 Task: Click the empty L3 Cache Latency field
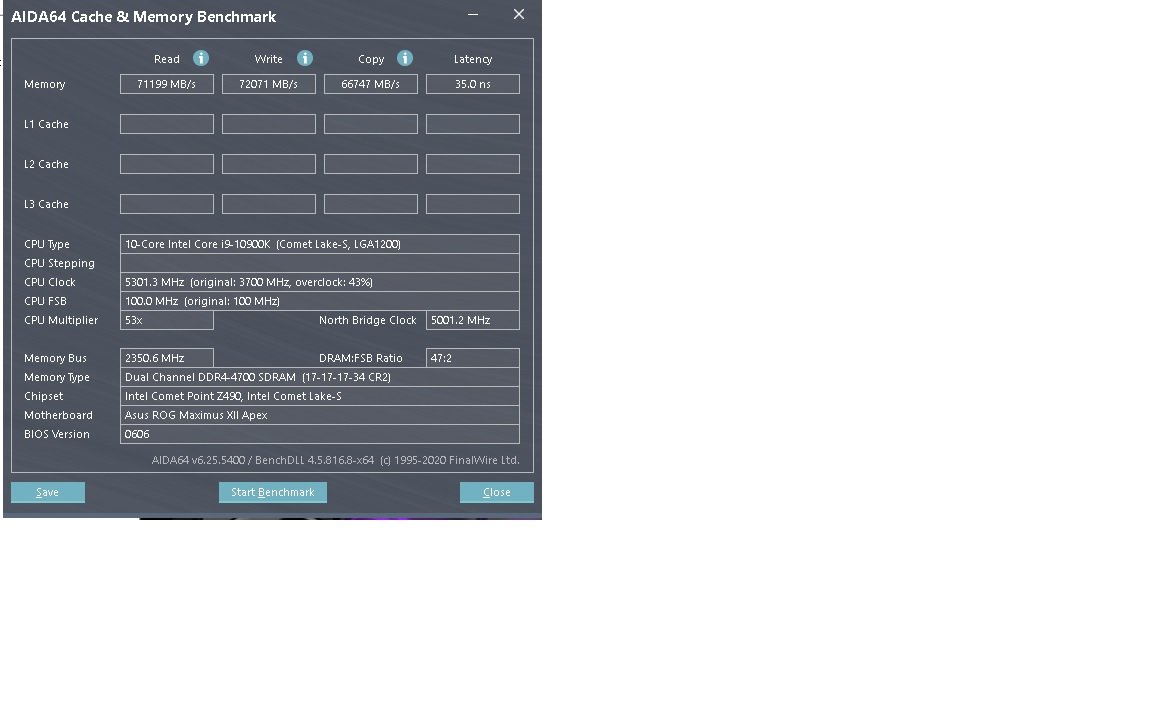click(473, 204)
